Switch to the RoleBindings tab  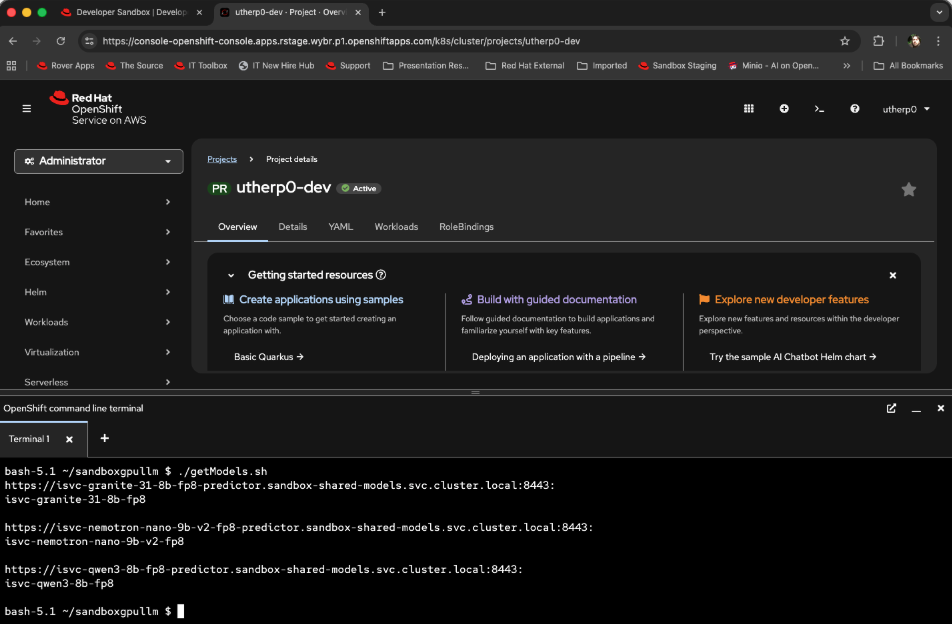point(466,227)
